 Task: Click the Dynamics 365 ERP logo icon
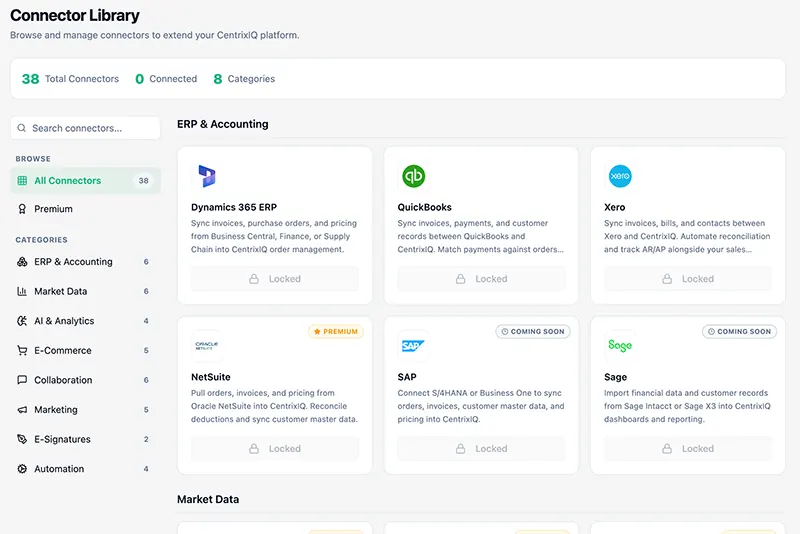[207, 176]
